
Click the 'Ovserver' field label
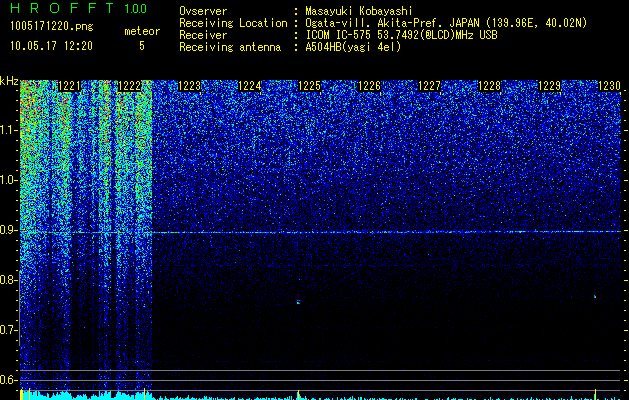[203, 11]
